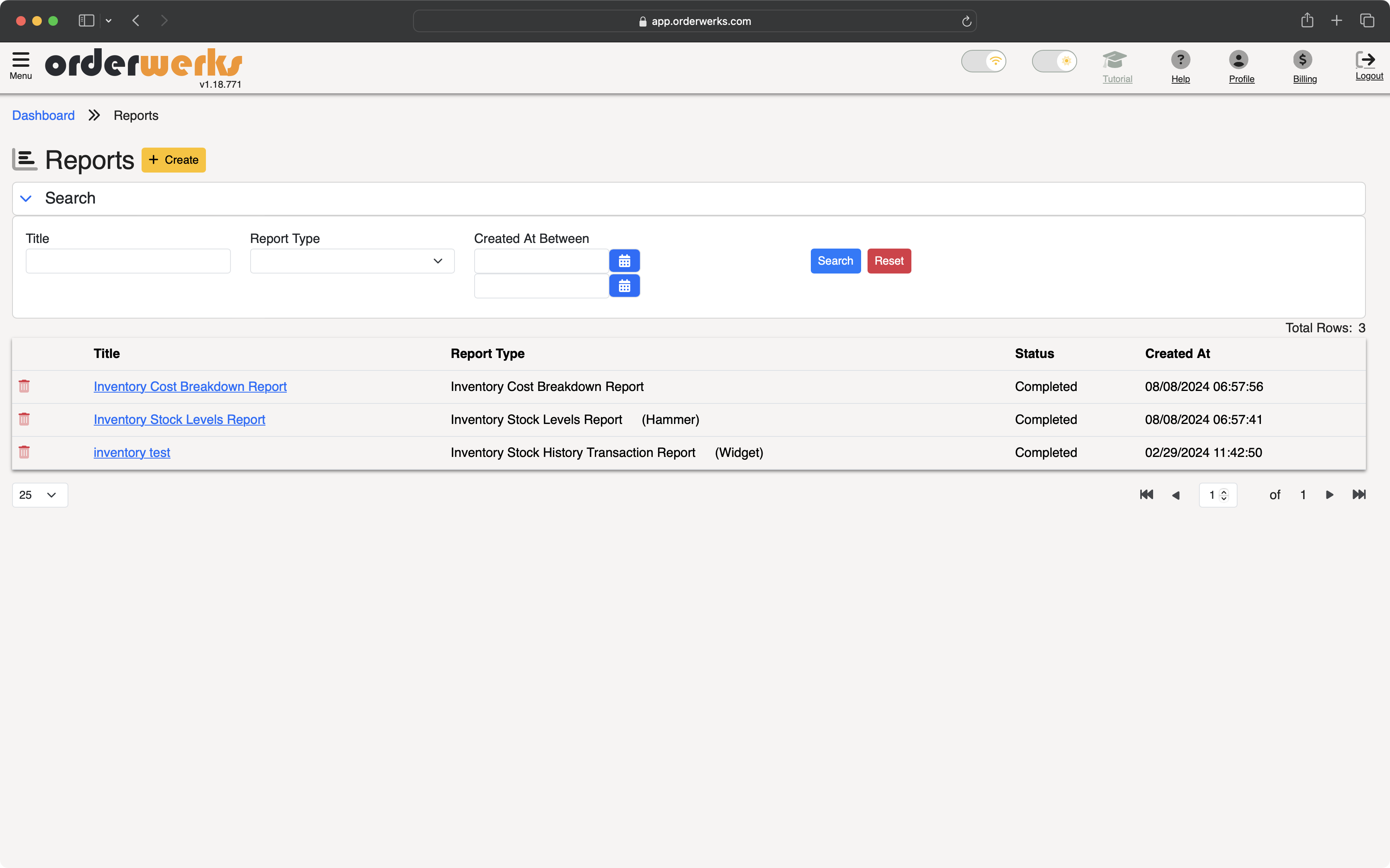This screenshot has width=1390, height=868.
Task: Open the Report Type dropdown
Action: click(352, 261)
